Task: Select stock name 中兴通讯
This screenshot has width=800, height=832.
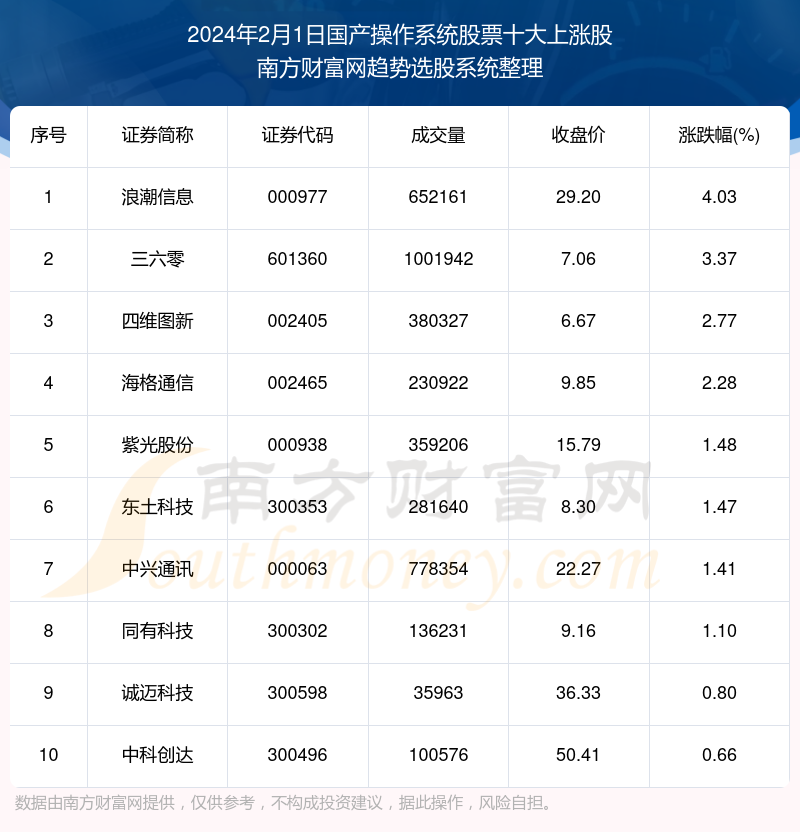Action: tap(158, 569)
